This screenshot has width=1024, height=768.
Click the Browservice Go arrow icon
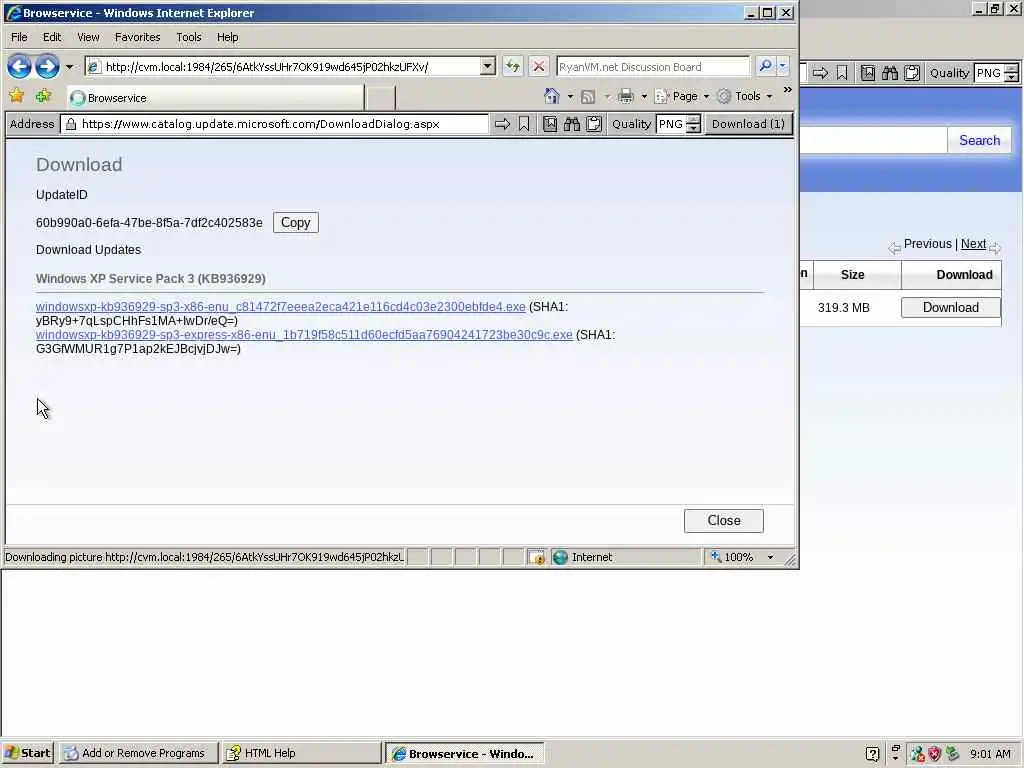point(502,124)
